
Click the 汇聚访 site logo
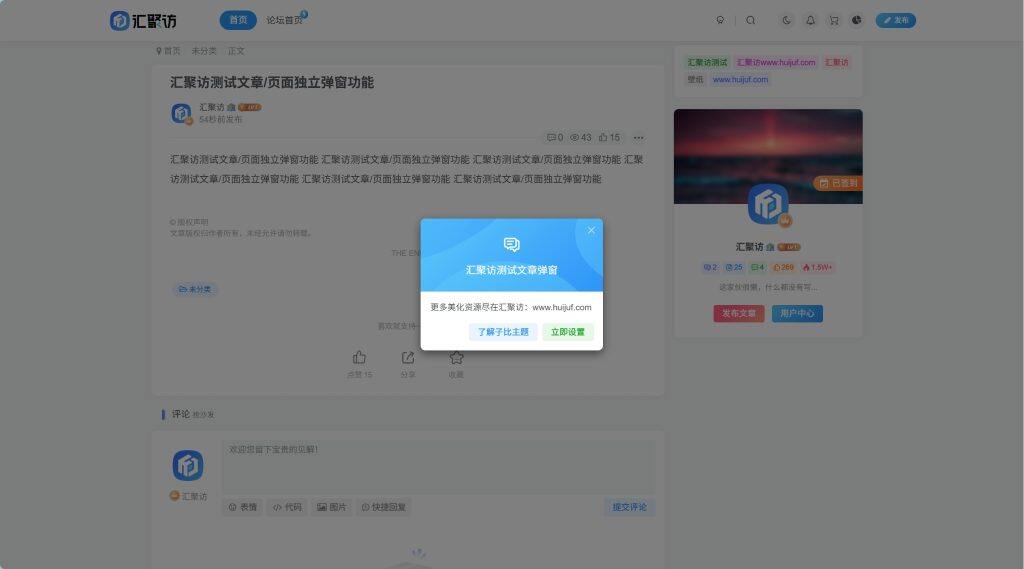pos(143,20)
